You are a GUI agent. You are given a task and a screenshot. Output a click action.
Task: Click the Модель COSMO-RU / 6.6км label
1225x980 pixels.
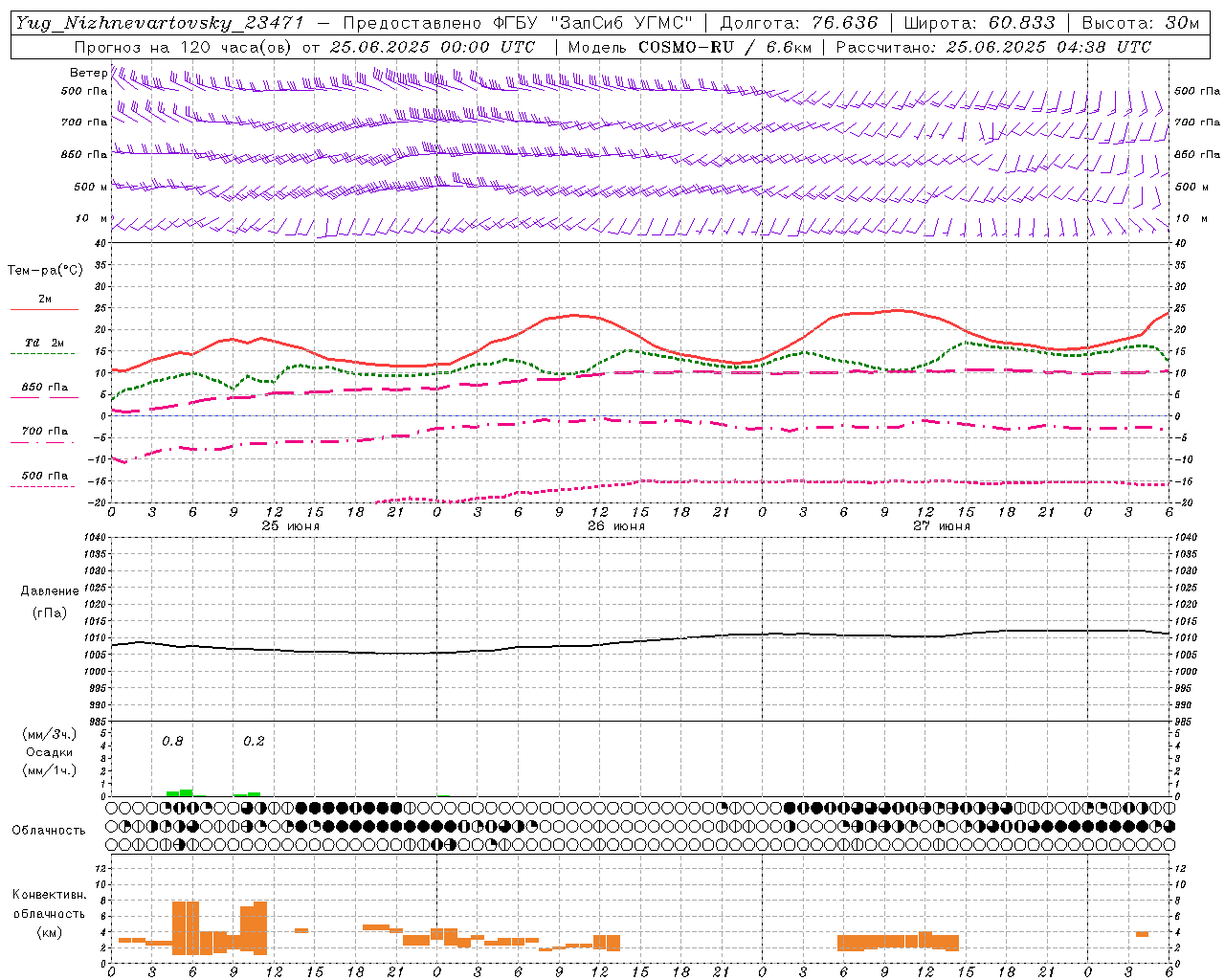[690, 47]
